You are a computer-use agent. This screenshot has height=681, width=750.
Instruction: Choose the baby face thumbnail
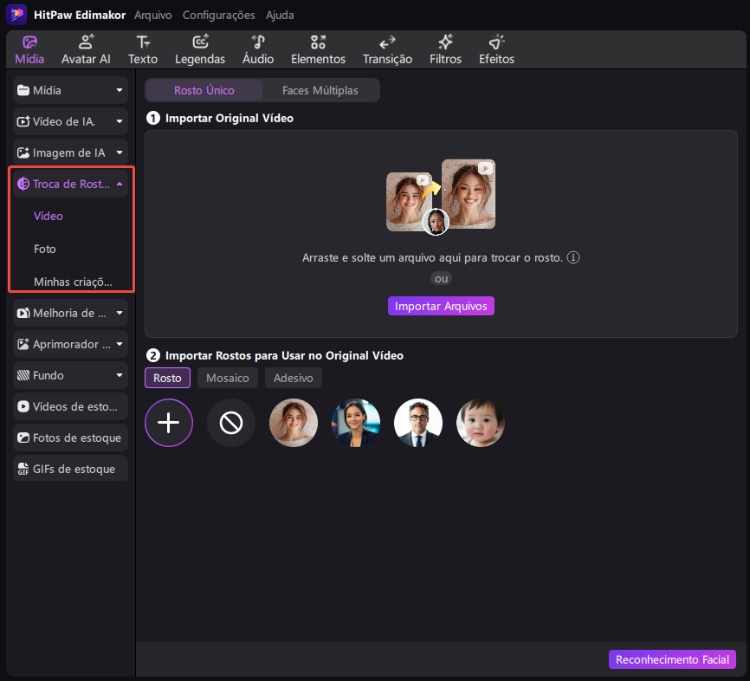[480, 423]
